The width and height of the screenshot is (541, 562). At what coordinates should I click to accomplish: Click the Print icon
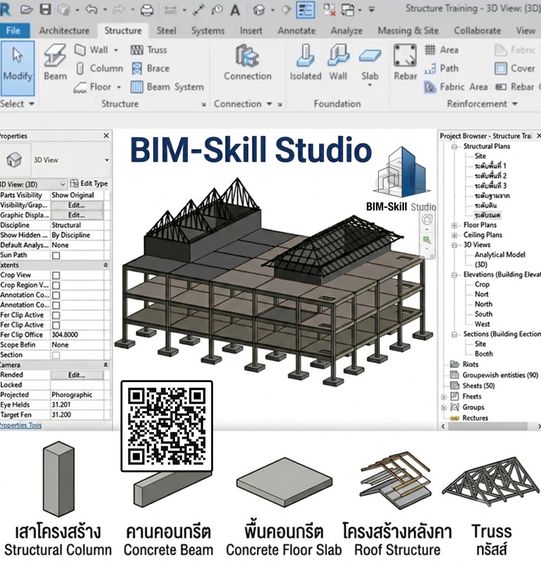147,10
